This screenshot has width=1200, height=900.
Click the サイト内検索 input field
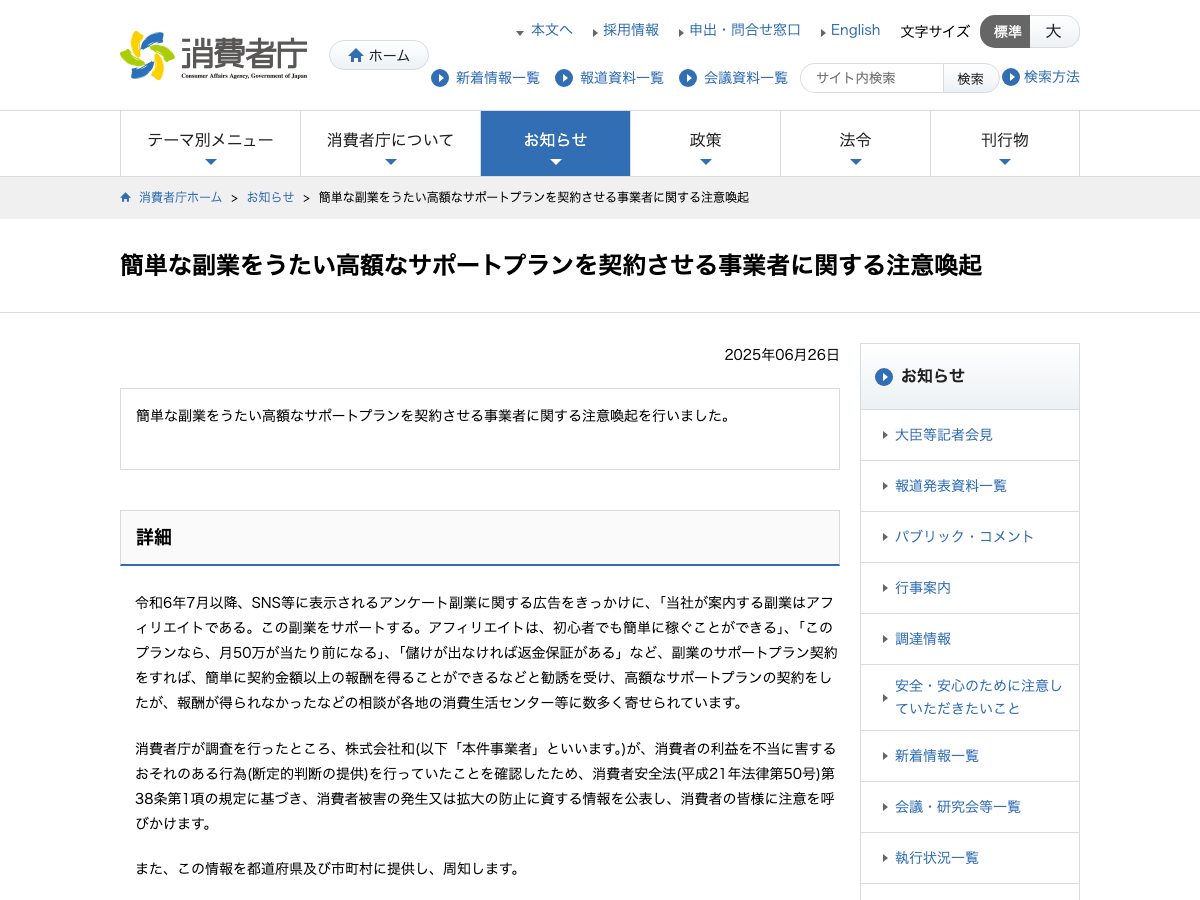coord(872,78)
